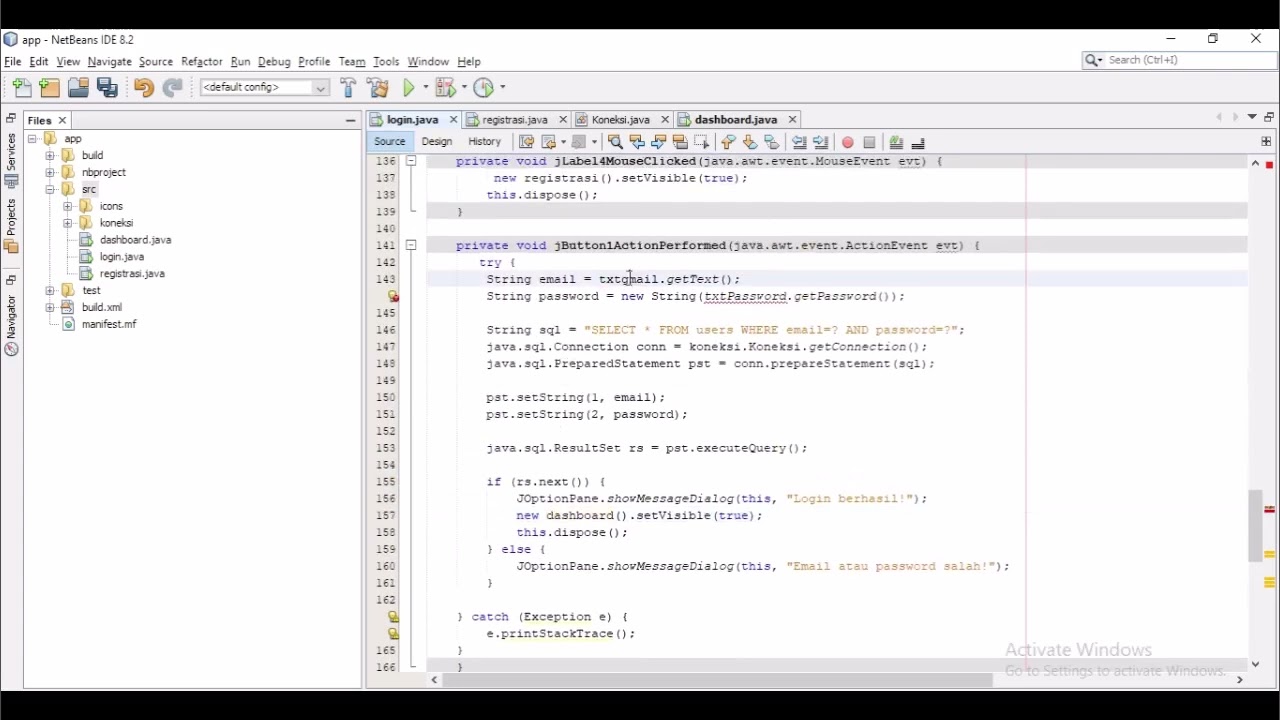Viewport: 1280px width, 720px height.
Task: Jump to previous bookmark
Action: (x=729, y=143)
